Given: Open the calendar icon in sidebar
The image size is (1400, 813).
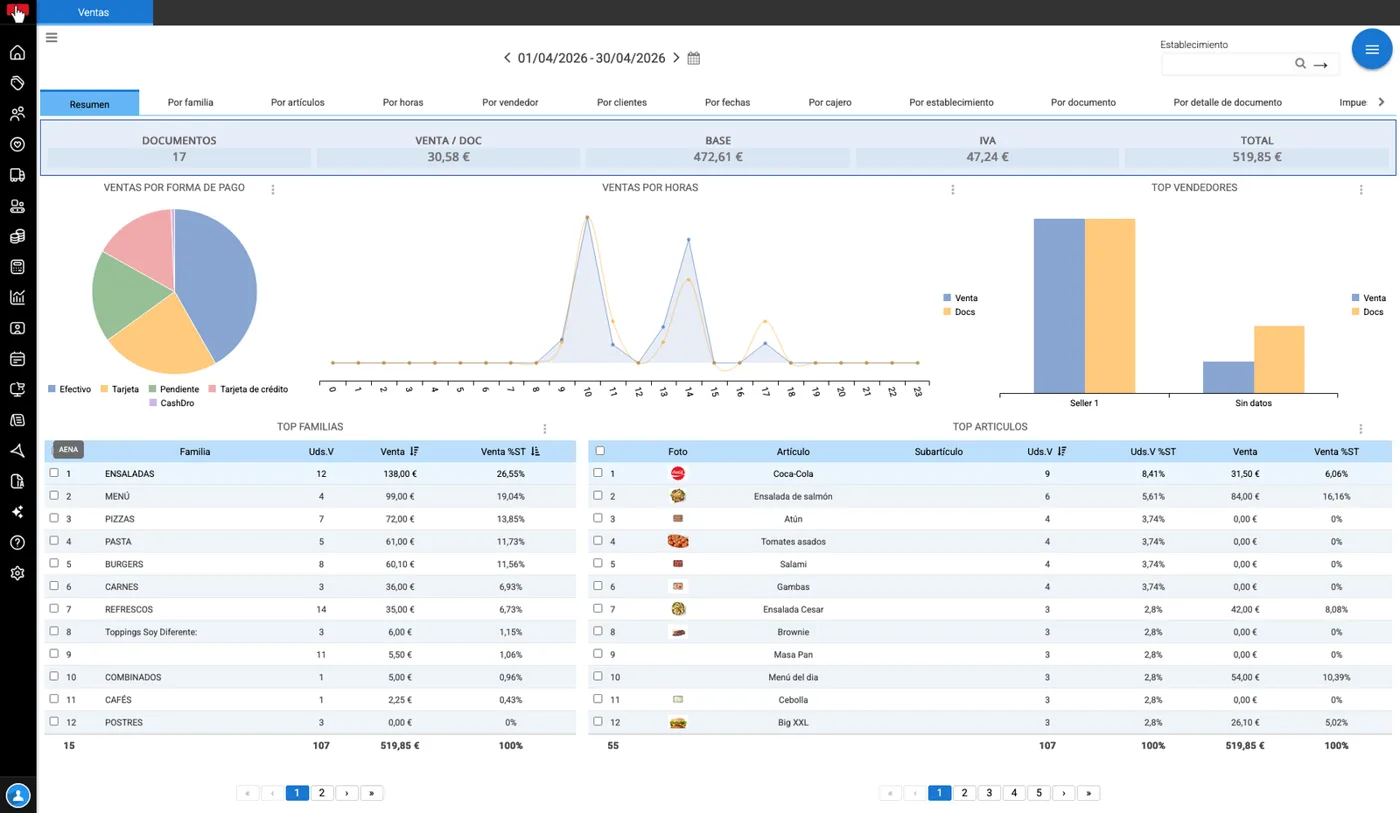Looking at the screenshot, I should tap(17, 358).
